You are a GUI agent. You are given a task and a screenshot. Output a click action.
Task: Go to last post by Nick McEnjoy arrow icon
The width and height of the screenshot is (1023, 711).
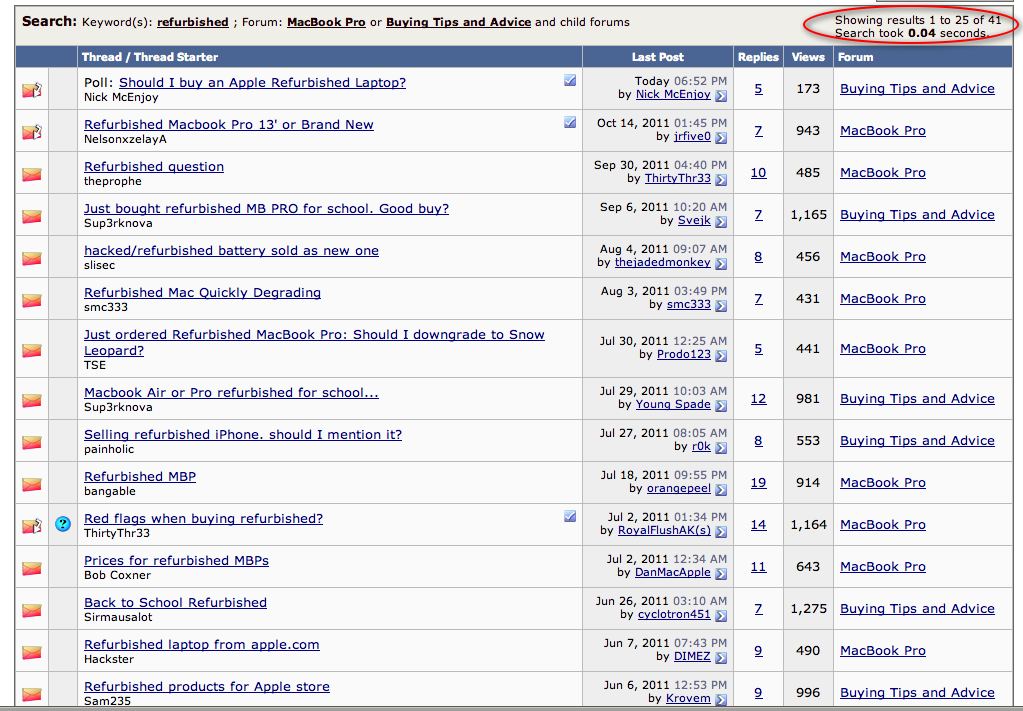(x=721, y=96)
